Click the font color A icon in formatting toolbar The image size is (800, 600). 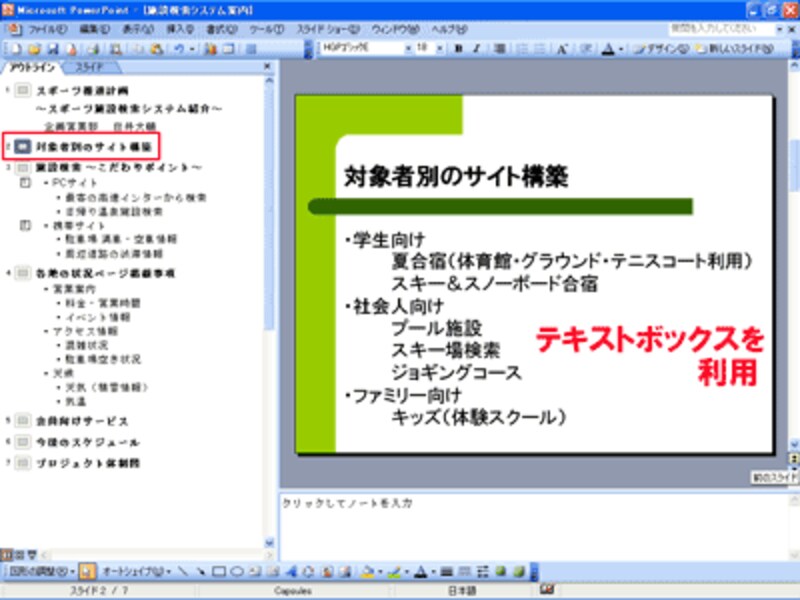(607, 49)
